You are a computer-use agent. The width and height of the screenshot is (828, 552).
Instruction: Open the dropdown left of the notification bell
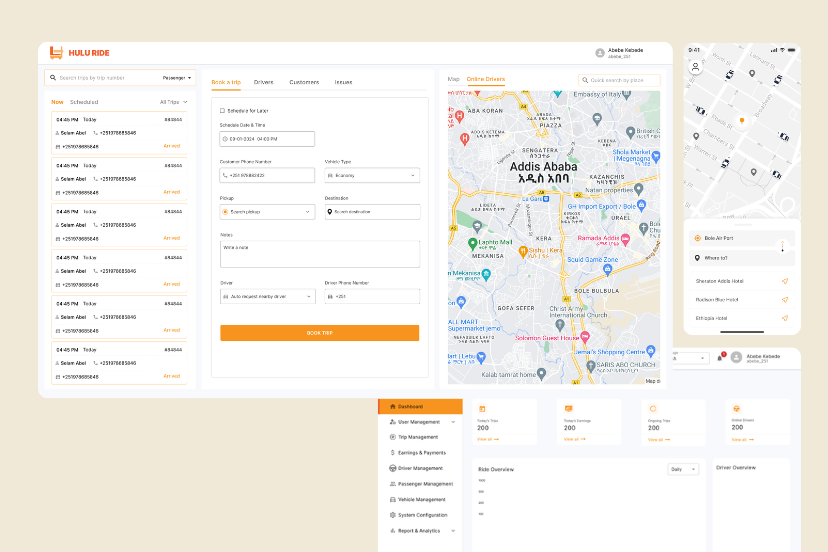(691, 358)
